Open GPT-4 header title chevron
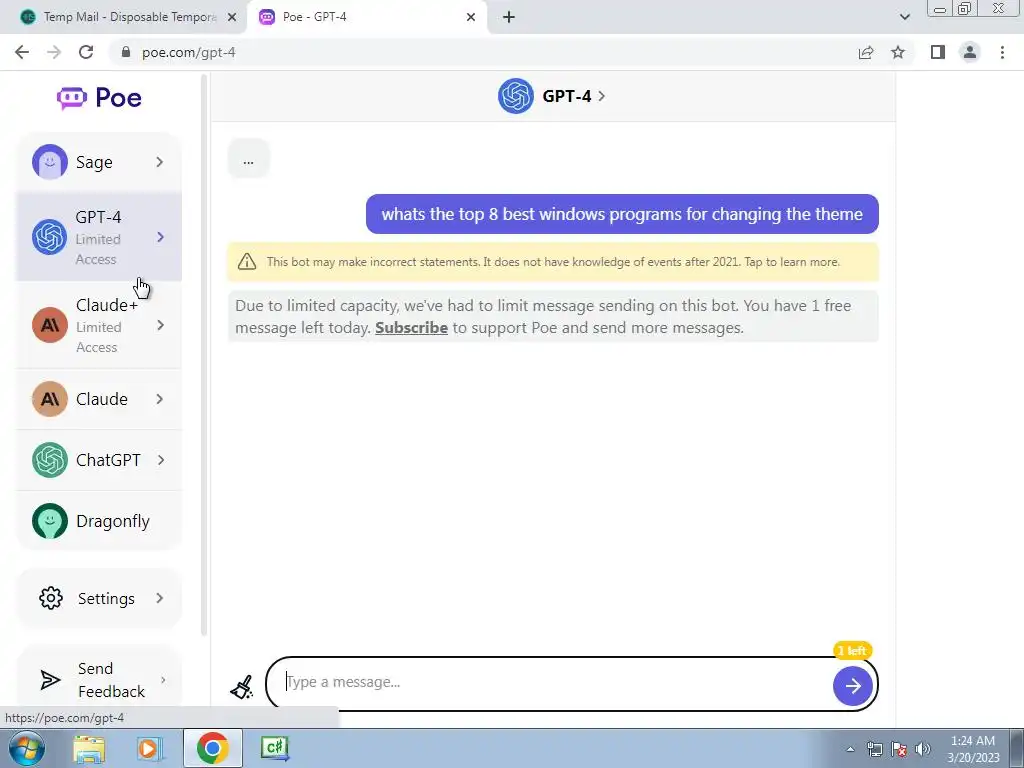 (601, 96)
